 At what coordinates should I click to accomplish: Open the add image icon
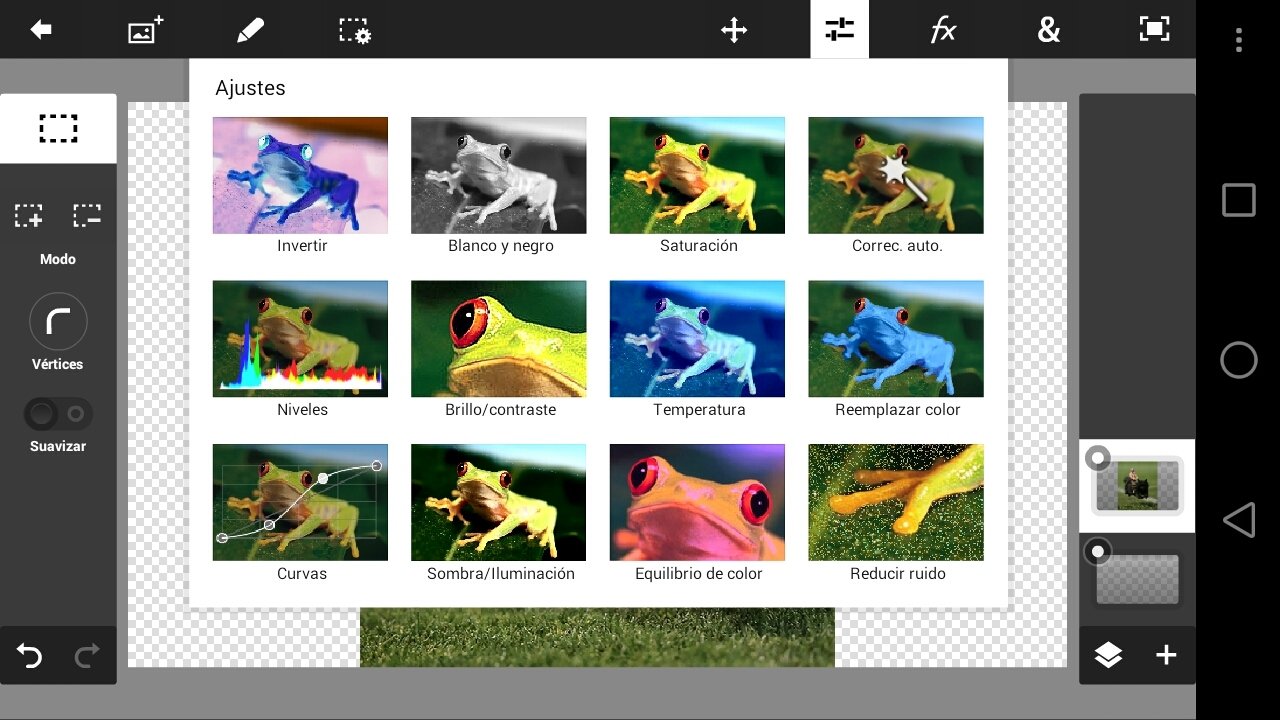(146, 30)
